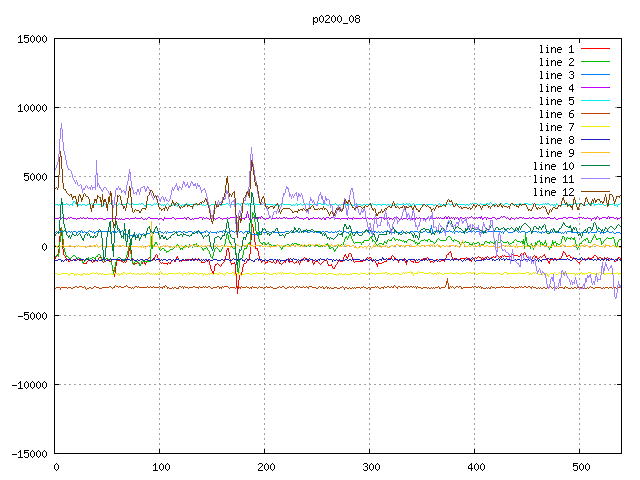Image resolution: width=640 pixels, height=480 pixels.
Task: Click the 300 x-axis tick label
Action: [370, 467]
